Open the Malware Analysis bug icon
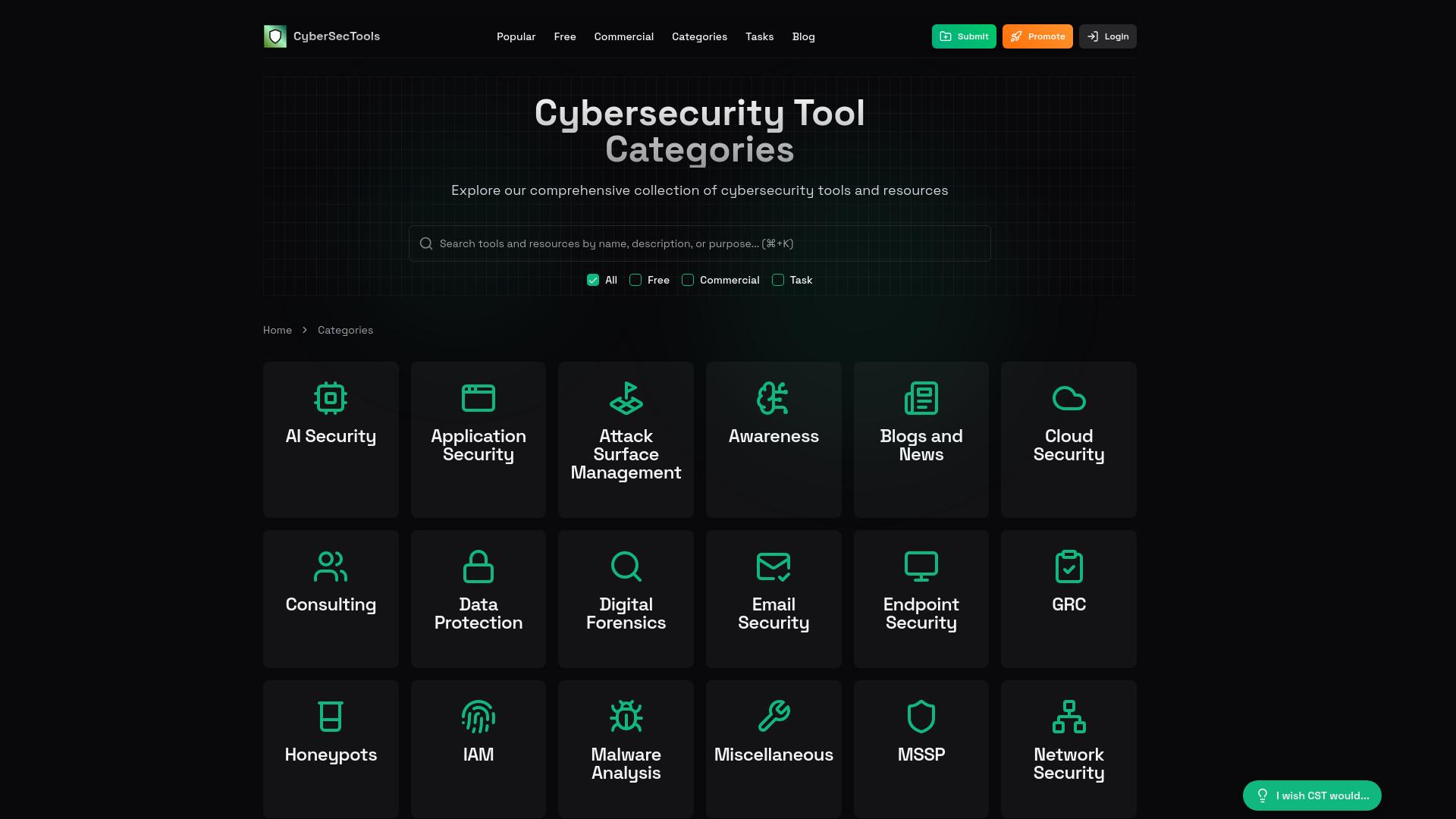1456x819 pixels. [626, 717]
